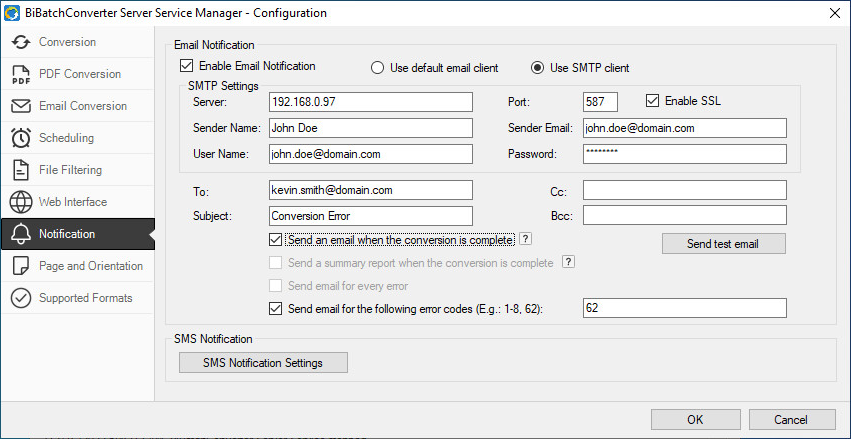Click the Email Conversion envelope icon

pyautogui.click(x=21, y=106)
